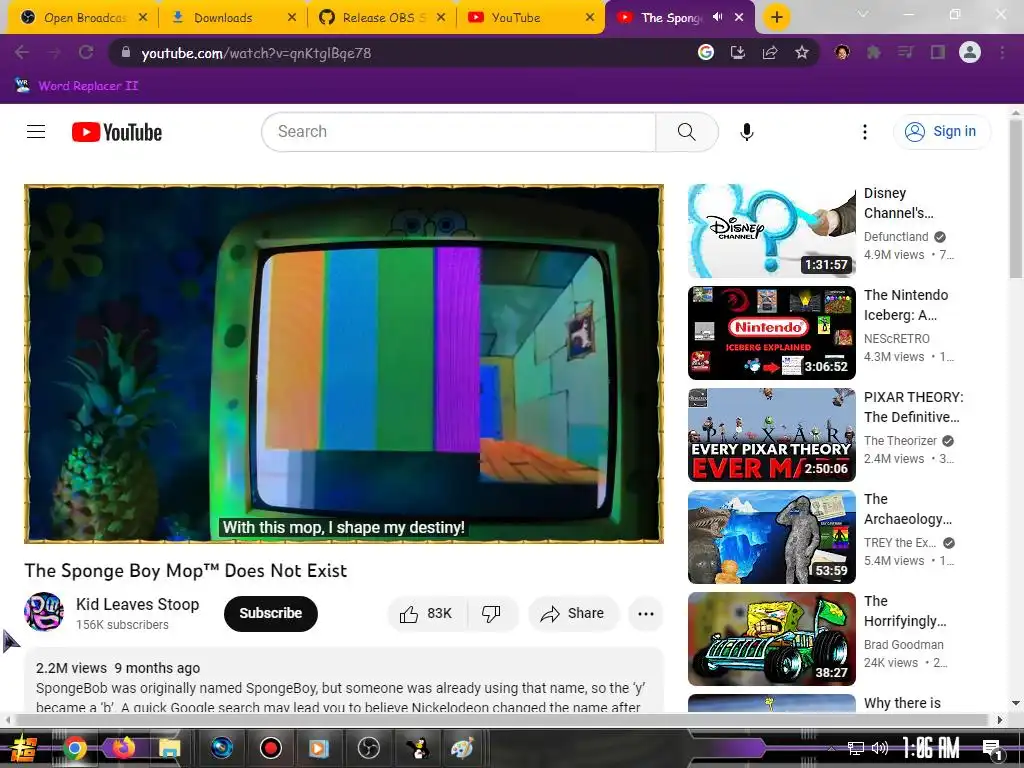Open the Nintendo Iceberg thumbnail
The height and width of the screenshot is (768, 1024).
pos(771,332)
